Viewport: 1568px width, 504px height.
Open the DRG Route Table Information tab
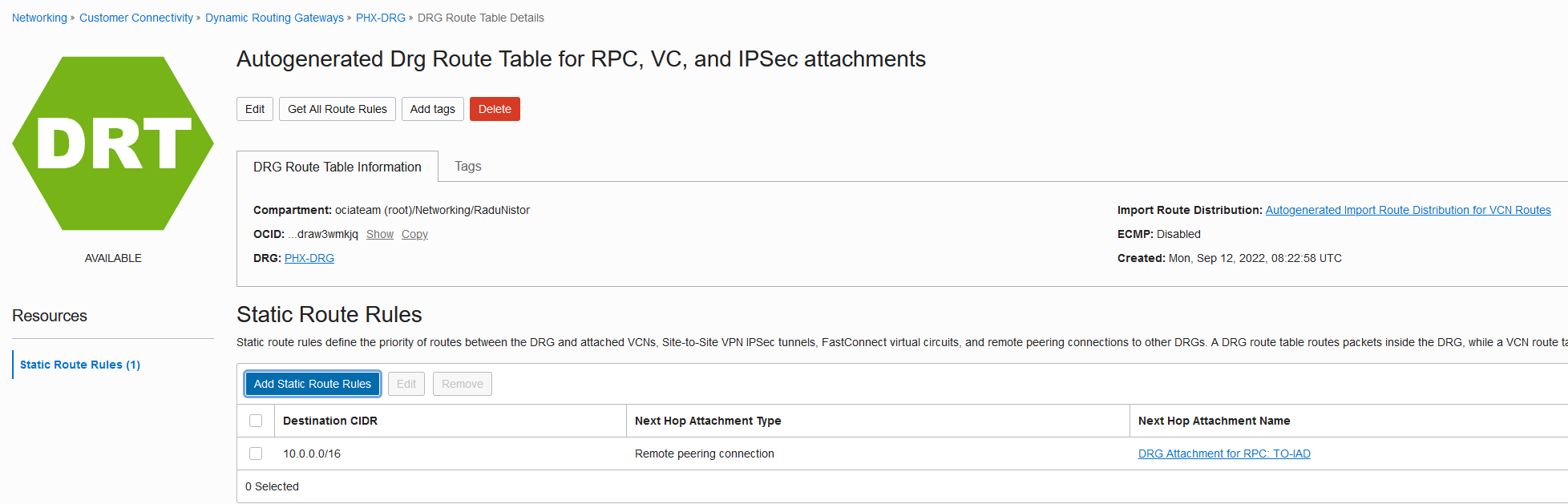337,167
